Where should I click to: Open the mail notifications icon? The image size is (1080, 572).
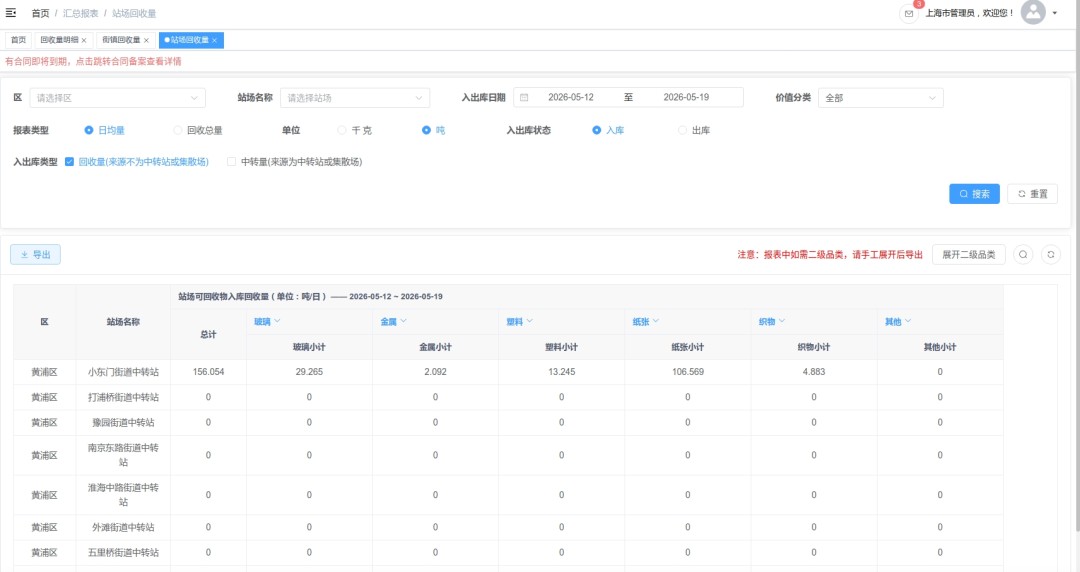[908, 13]
